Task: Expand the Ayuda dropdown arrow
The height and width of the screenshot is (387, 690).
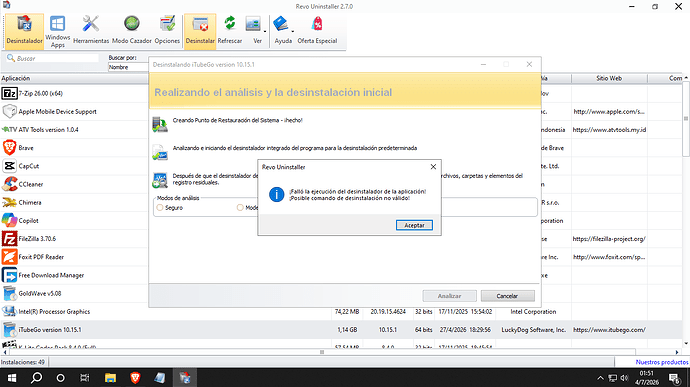Action: click(x=293, y=31)
